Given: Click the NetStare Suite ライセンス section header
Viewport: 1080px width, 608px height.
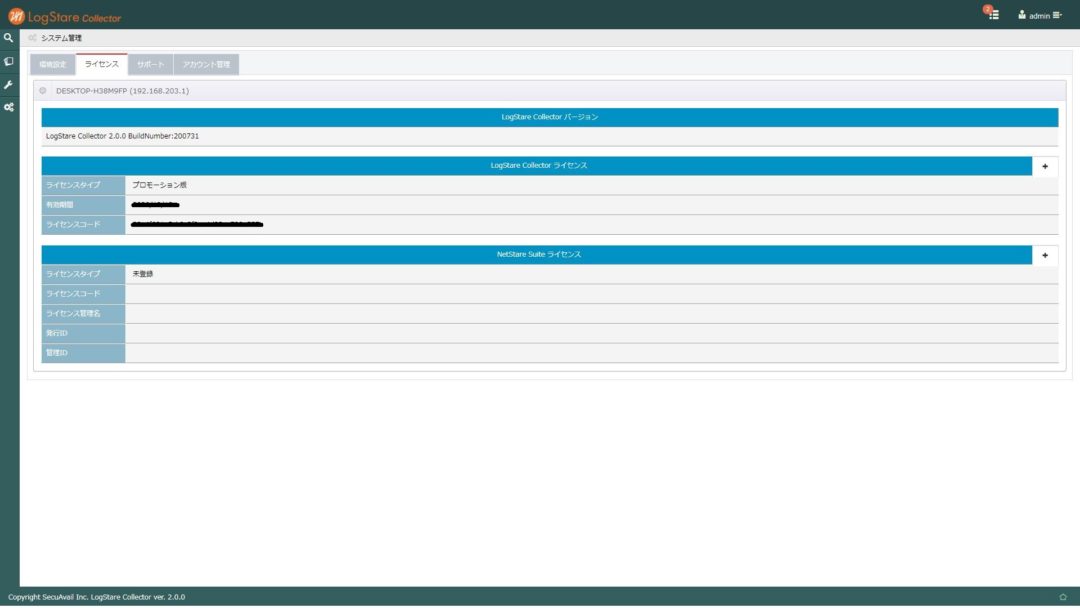Looking at the screenshot, I should click(x=537, y=255).
